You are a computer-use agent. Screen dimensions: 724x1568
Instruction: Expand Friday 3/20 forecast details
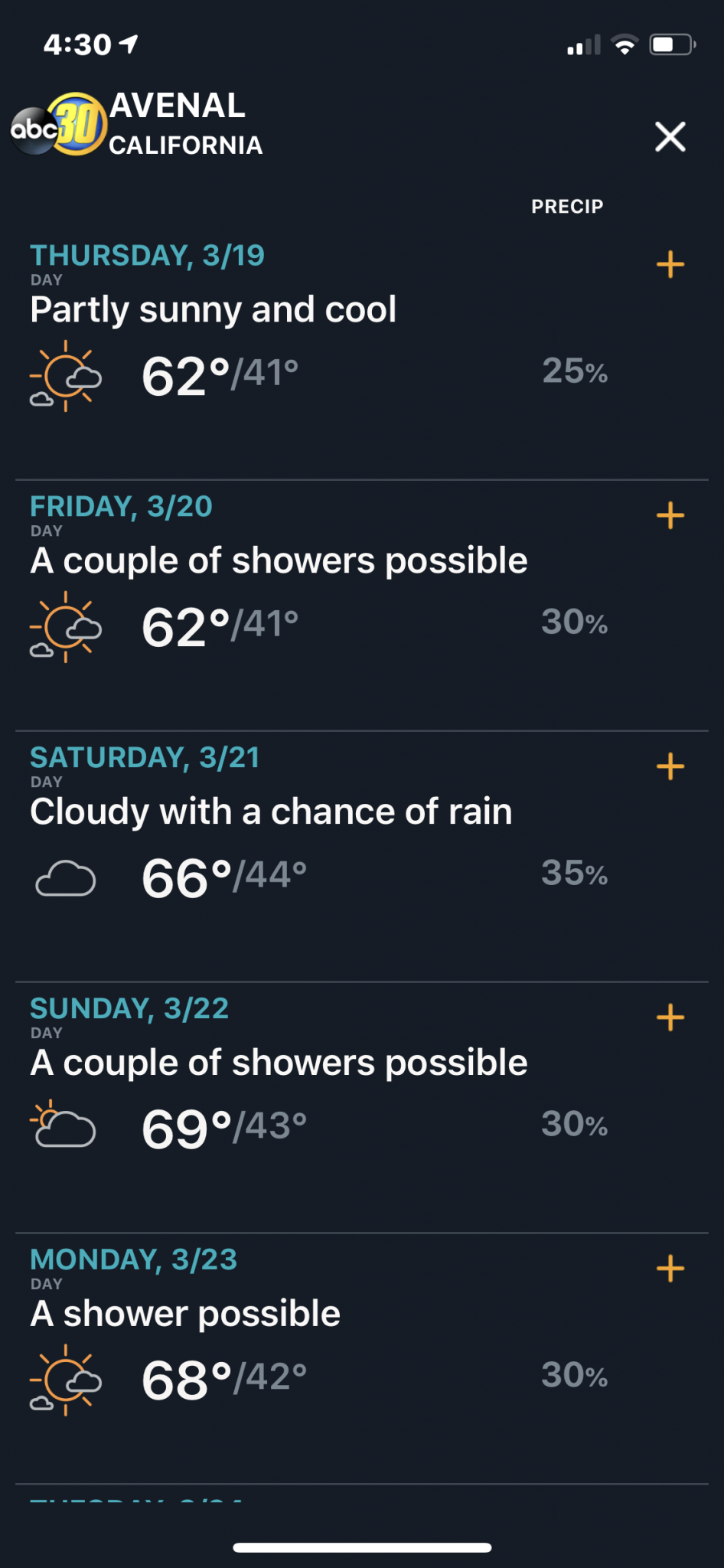point(670,515)
